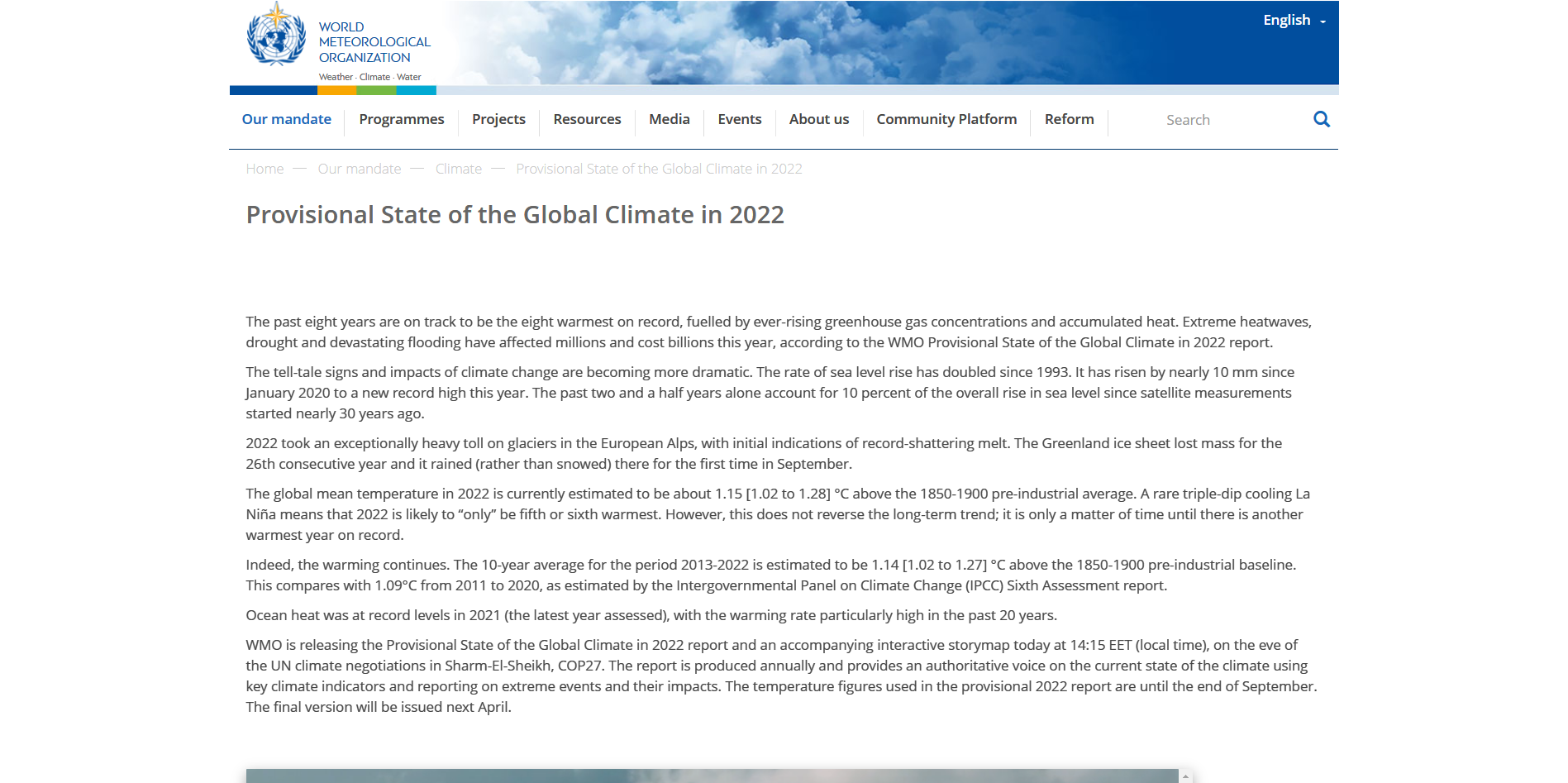Click the page heading Provisional State of the Global Climate
Screen dimensions: 1568x783
(x=515, y=215)
